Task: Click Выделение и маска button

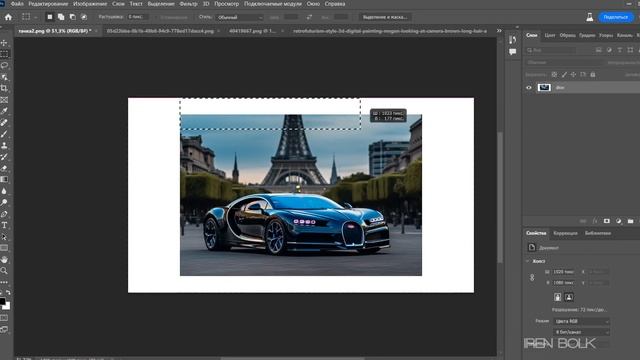Action: point(385,17)
